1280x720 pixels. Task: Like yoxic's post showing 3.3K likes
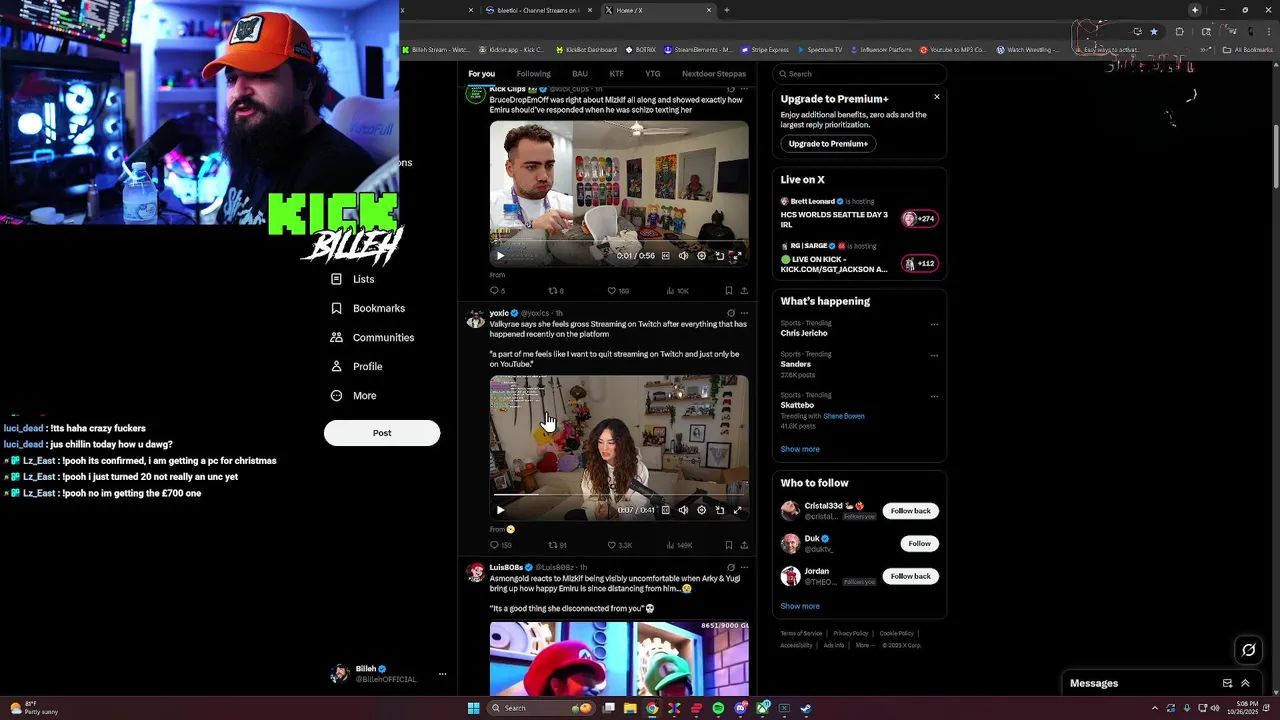click(x=612, y=545)
